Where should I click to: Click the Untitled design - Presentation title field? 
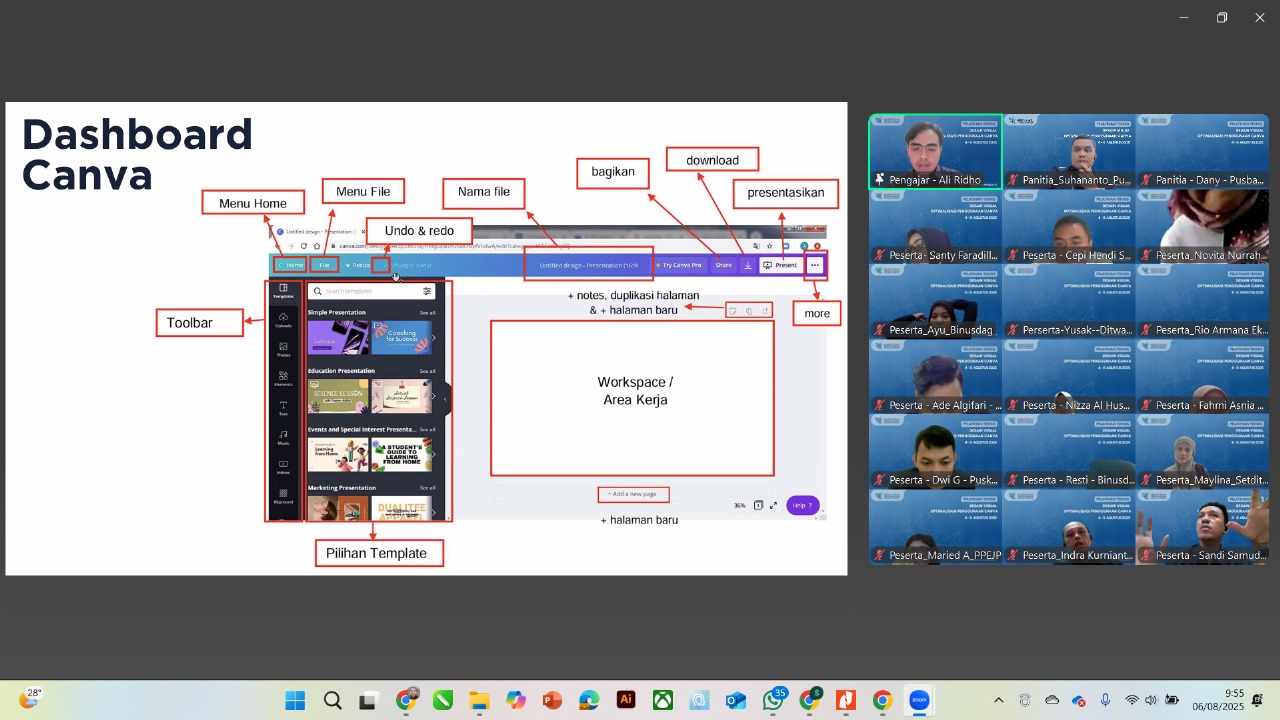click(589, 265)
